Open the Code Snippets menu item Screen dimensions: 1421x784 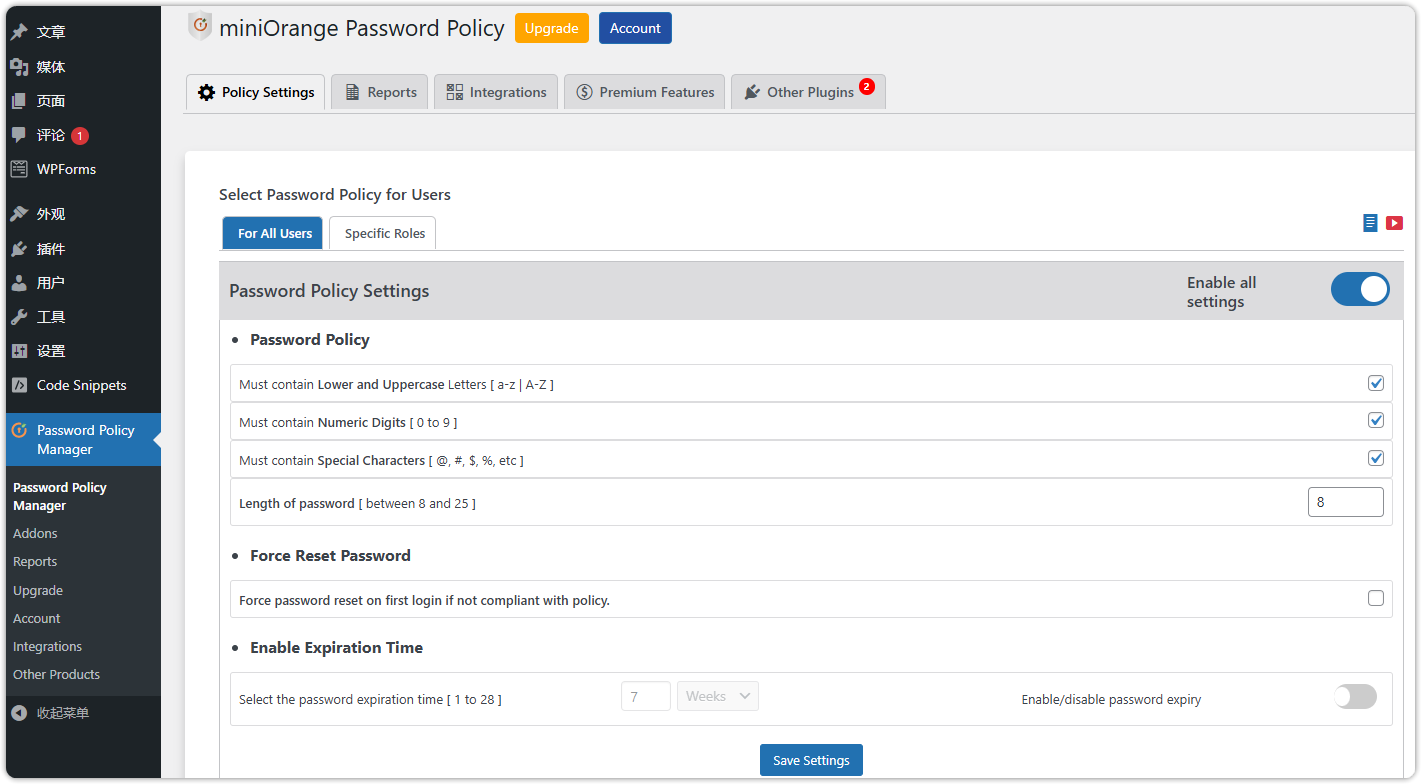point(83,385)
